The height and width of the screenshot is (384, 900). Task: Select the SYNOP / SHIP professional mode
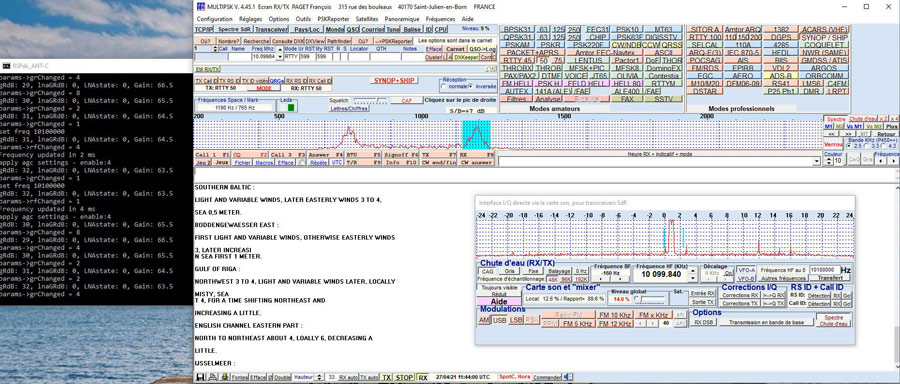824,37
